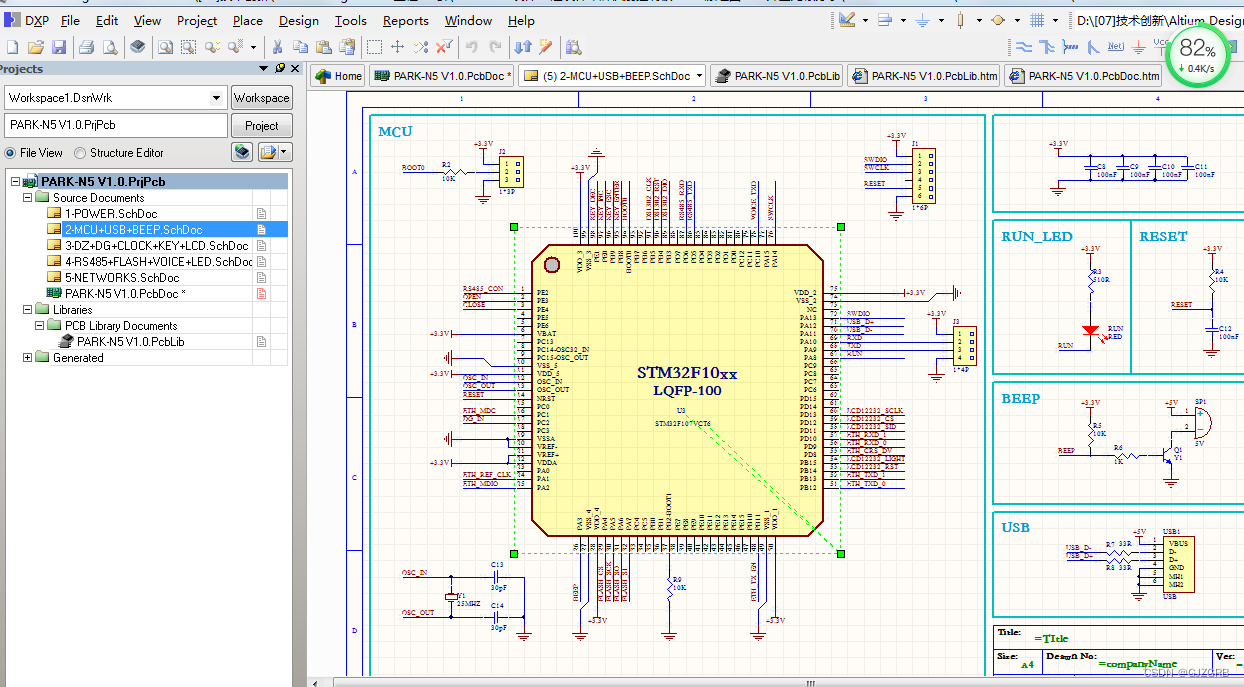Image resolution: width=1244 pixels, height=687 pixels.
Task: Open the power sources dropdown arrow
Action: 942,20
